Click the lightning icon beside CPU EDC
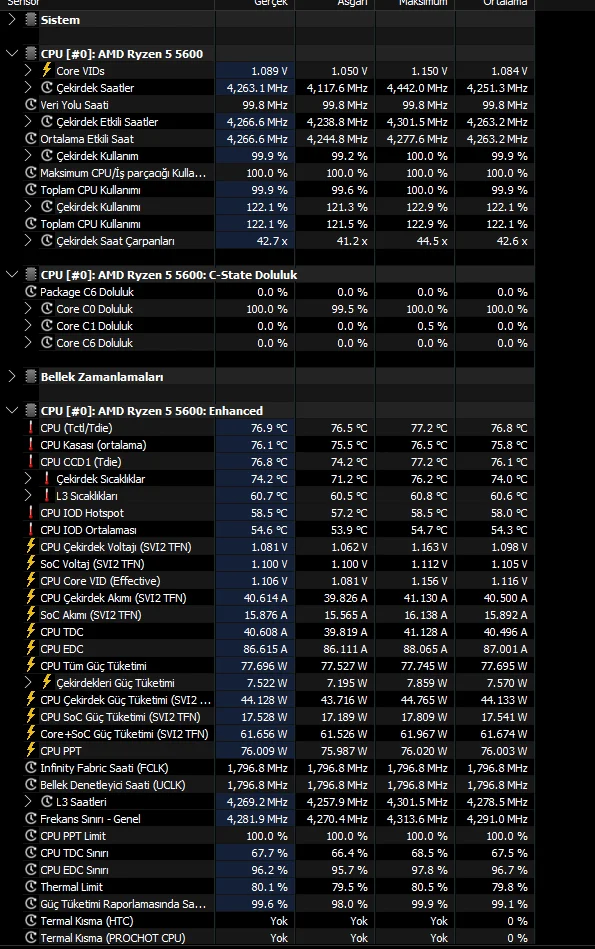The image size is (595, 949). [x=31, y=648]
